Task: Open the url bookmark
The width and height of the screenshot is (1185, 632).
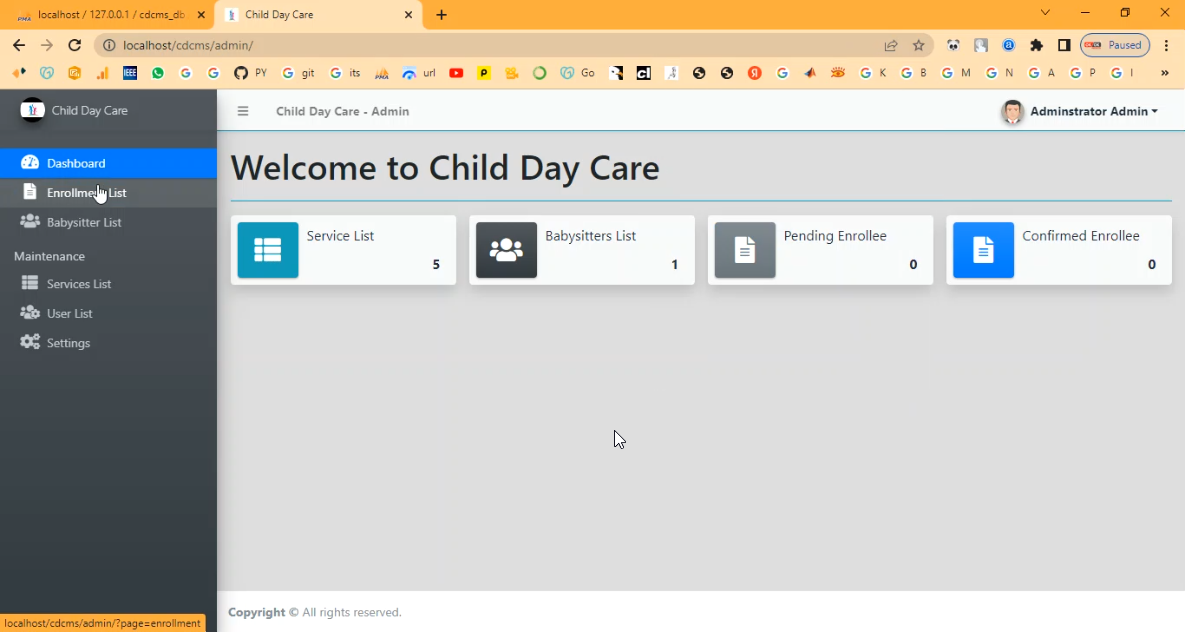Action: [419, 73]
